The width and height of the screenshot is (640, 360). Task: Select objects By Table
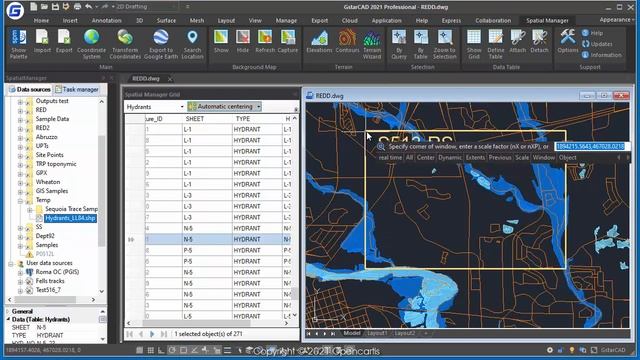(420, 44)
